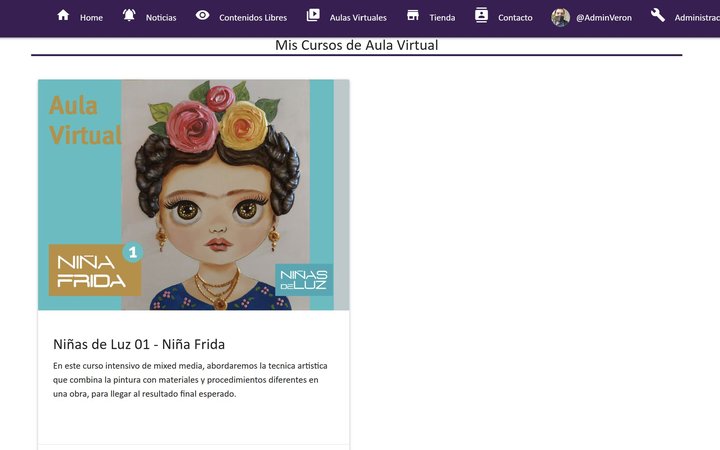Select Contenidos Libres text in navbar

pyautogui.click(x=253, y=18)
